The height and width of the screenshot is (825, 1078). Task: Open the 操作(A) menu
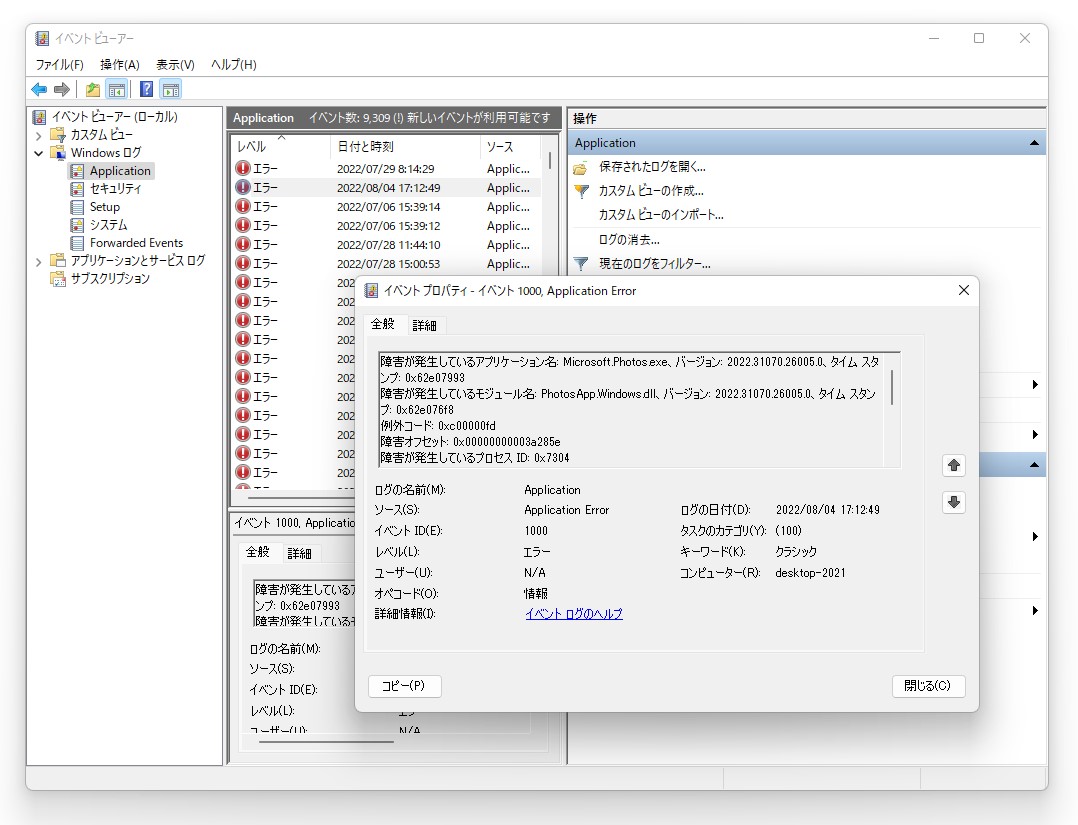[120, 65]
